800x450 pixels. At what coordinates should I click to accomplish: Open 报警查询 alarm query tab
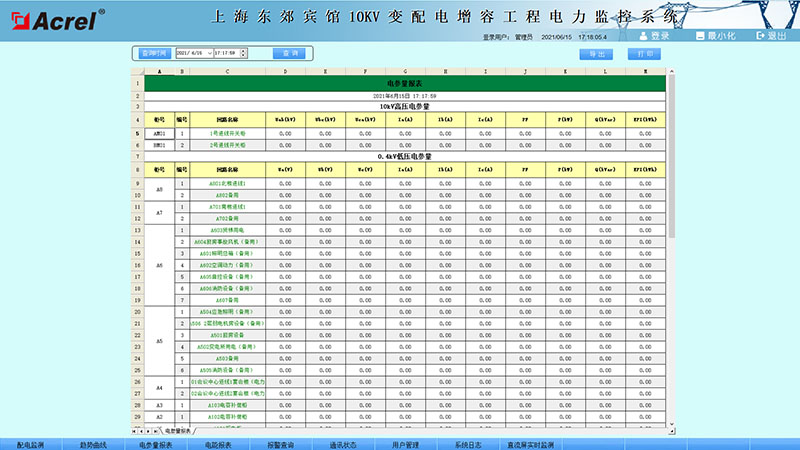click(x=280, y=443)
